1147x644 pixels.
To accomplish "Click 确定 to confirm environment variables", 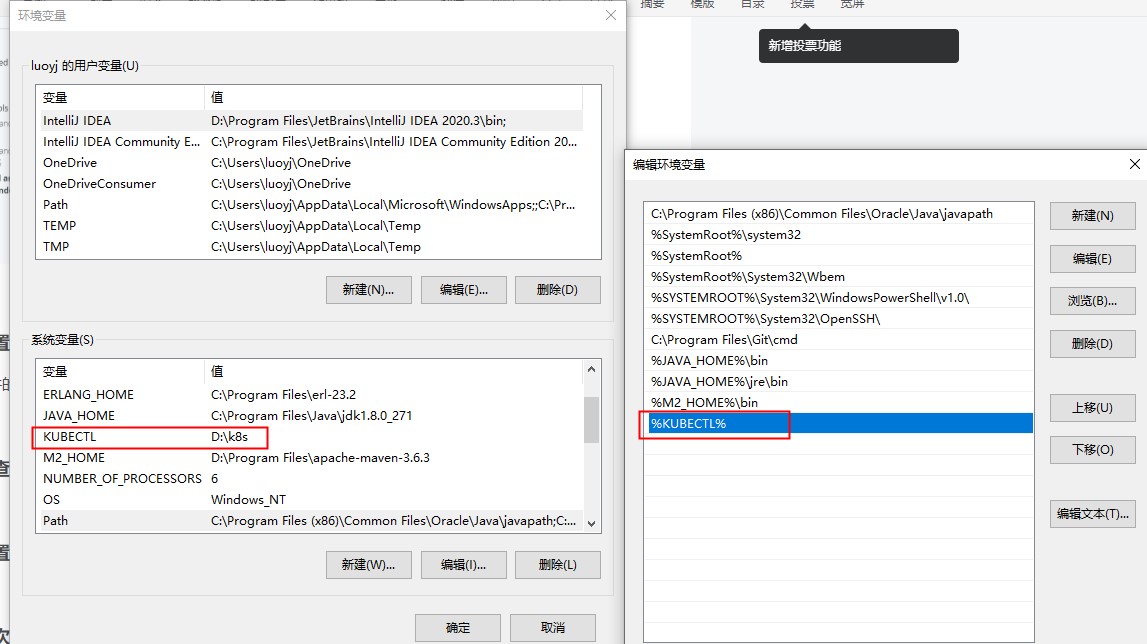I will [457, 628].
